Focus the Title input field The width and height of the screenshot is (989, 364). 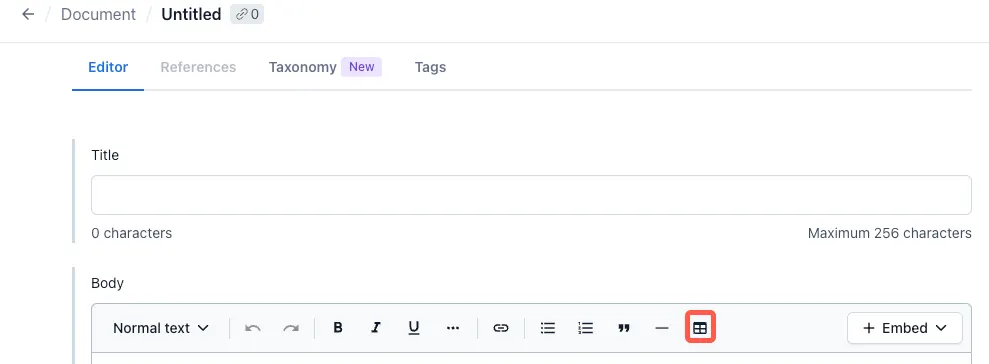pyautogui.click(x=531, y=195)
